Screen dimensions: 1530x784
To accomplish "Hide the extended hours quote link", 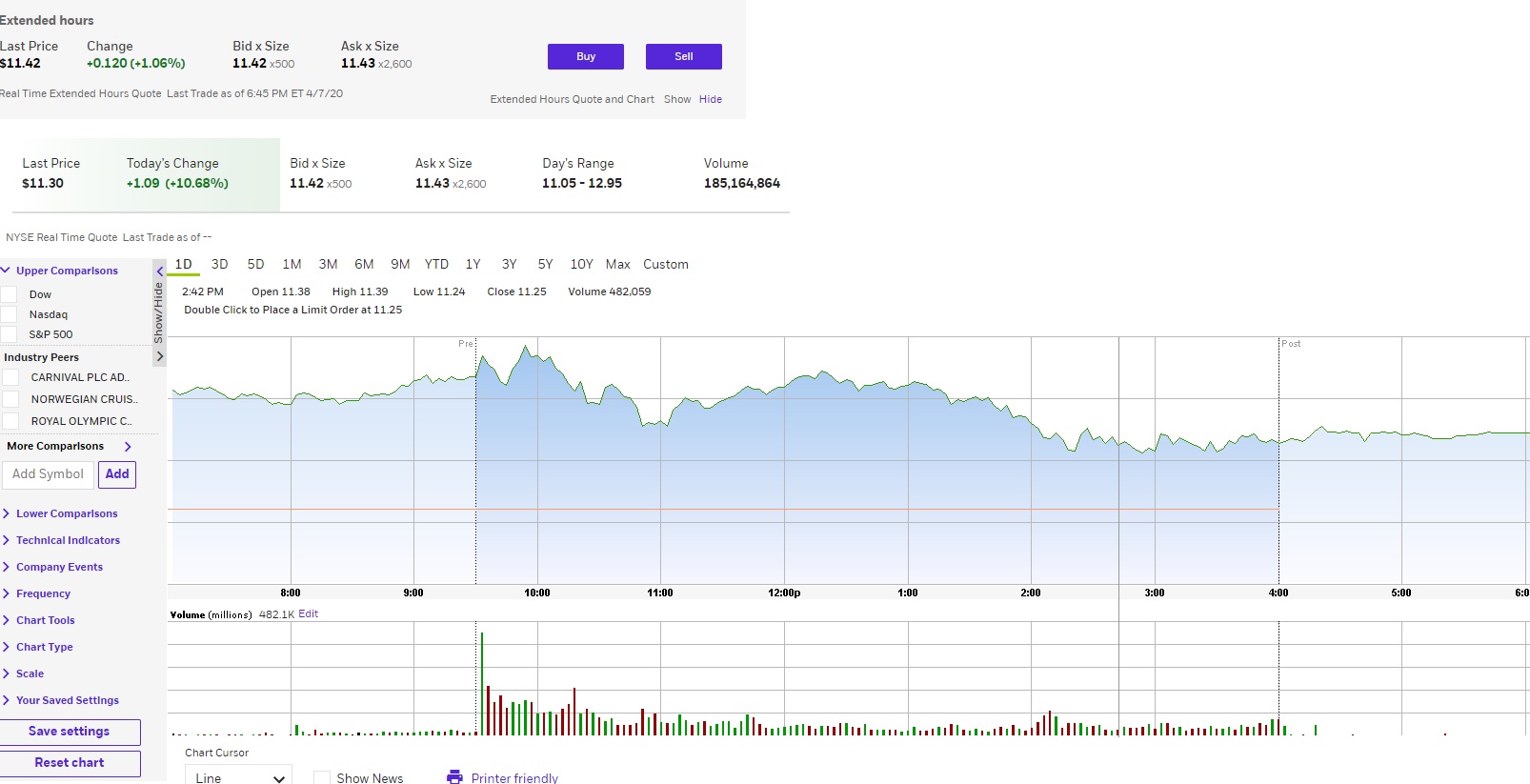I will tap(711, 99).
